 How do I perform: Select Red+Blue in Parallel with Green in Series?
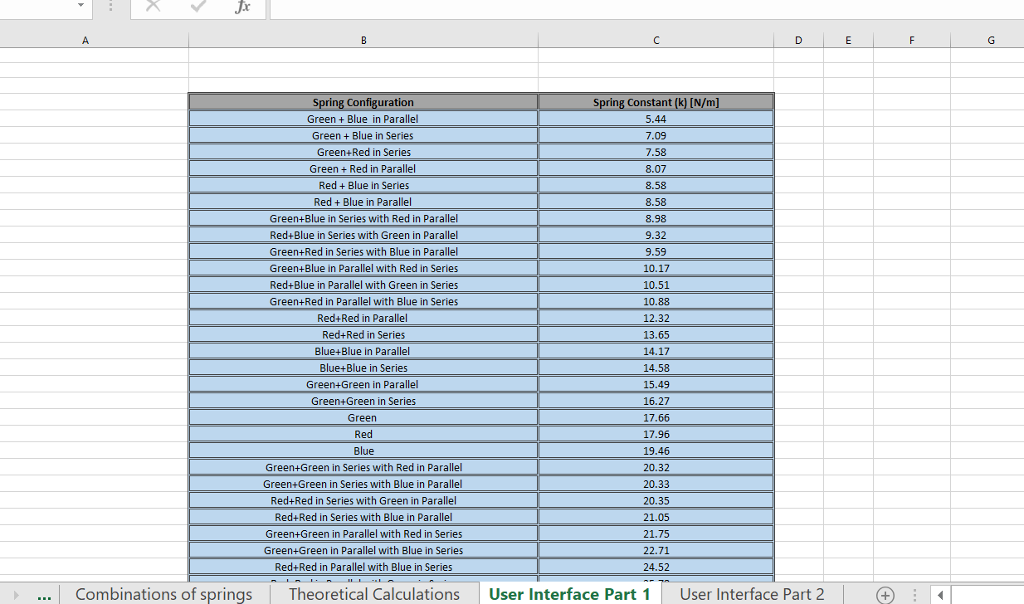point(363,285)
